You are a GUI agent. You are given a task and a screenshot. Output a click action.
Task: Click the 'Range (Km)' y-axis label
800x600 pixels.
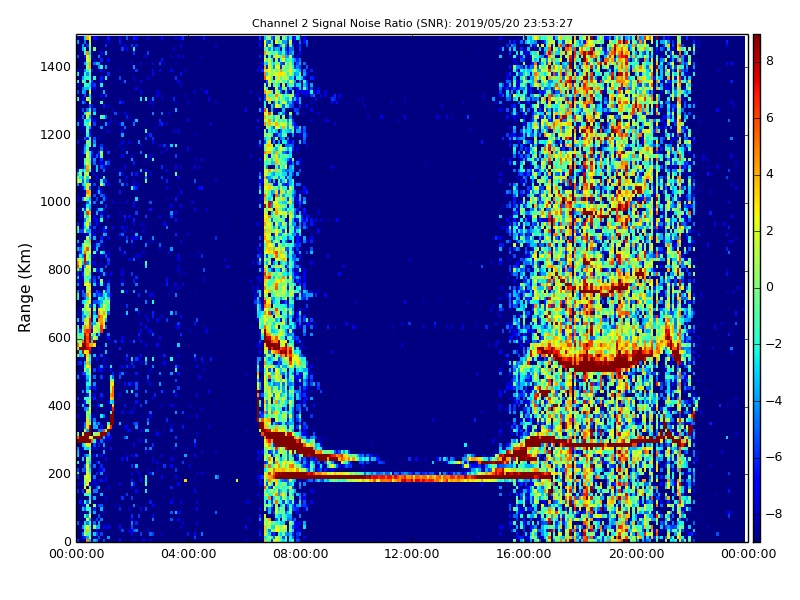[x=24, y=288]
